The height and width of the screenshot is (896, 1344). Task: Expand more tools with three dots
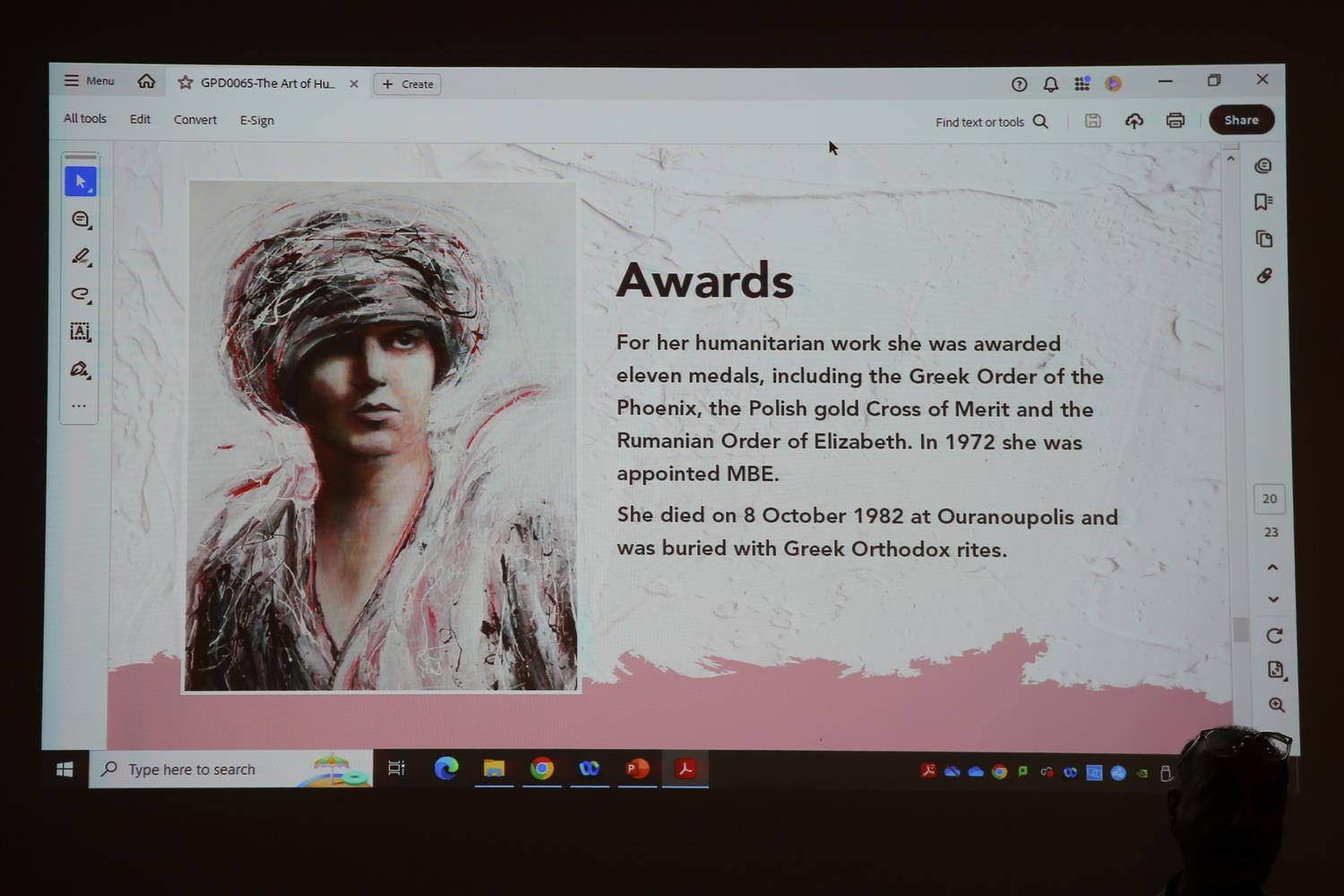80,406
